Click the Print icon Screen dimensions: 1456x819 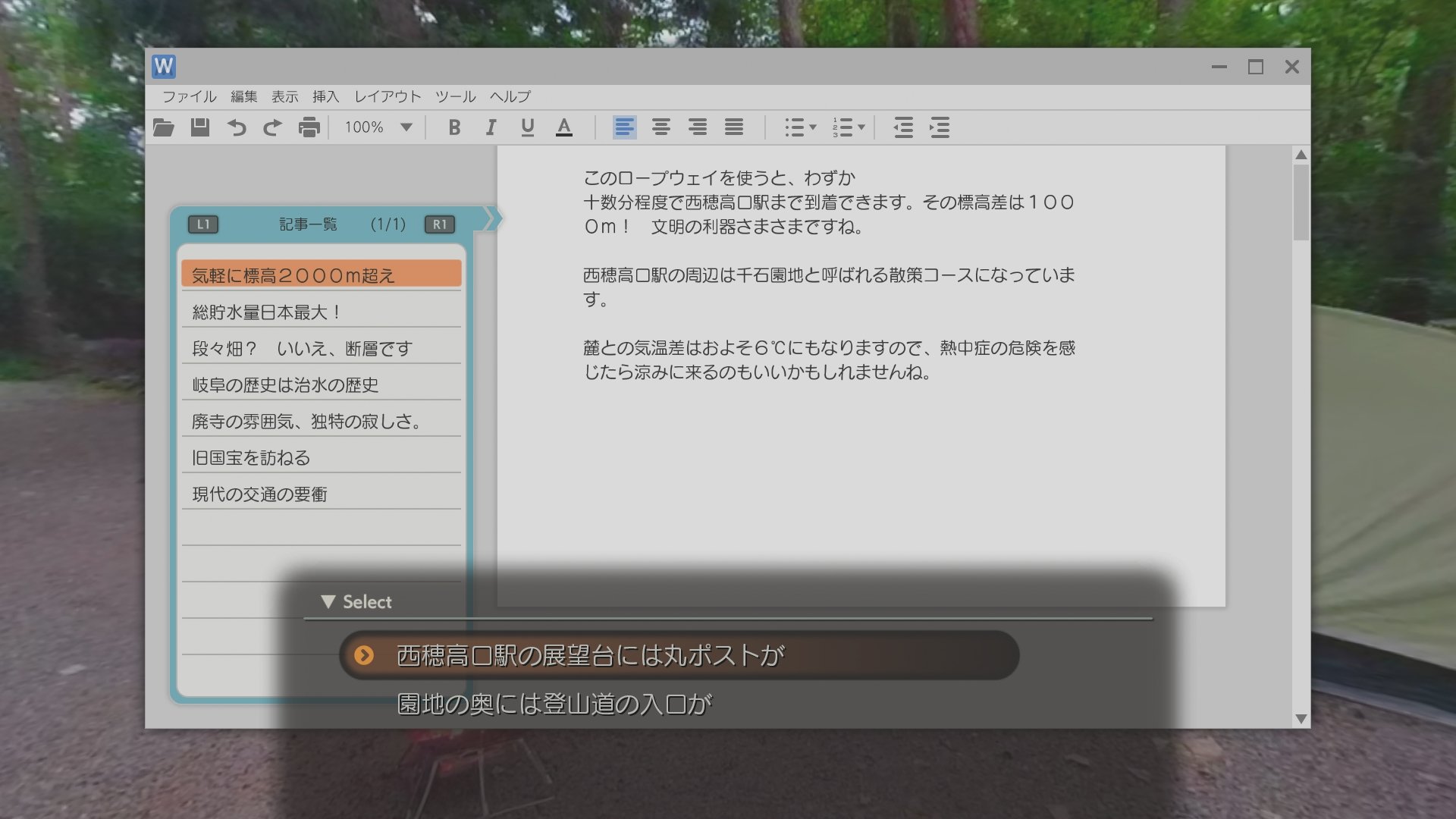coord(309,127)
